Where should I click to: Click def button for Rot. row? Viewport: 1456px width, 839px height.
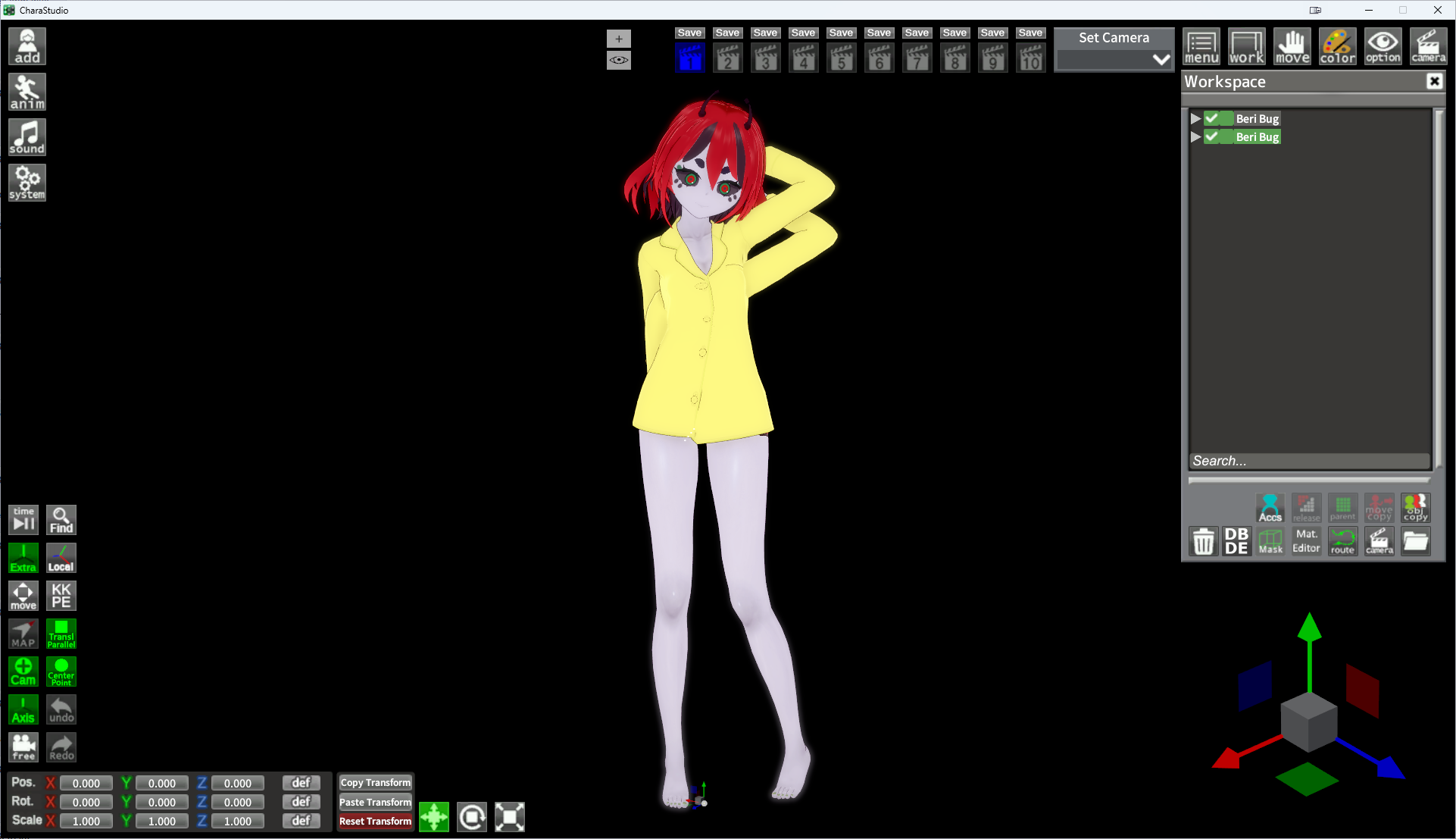302,802
